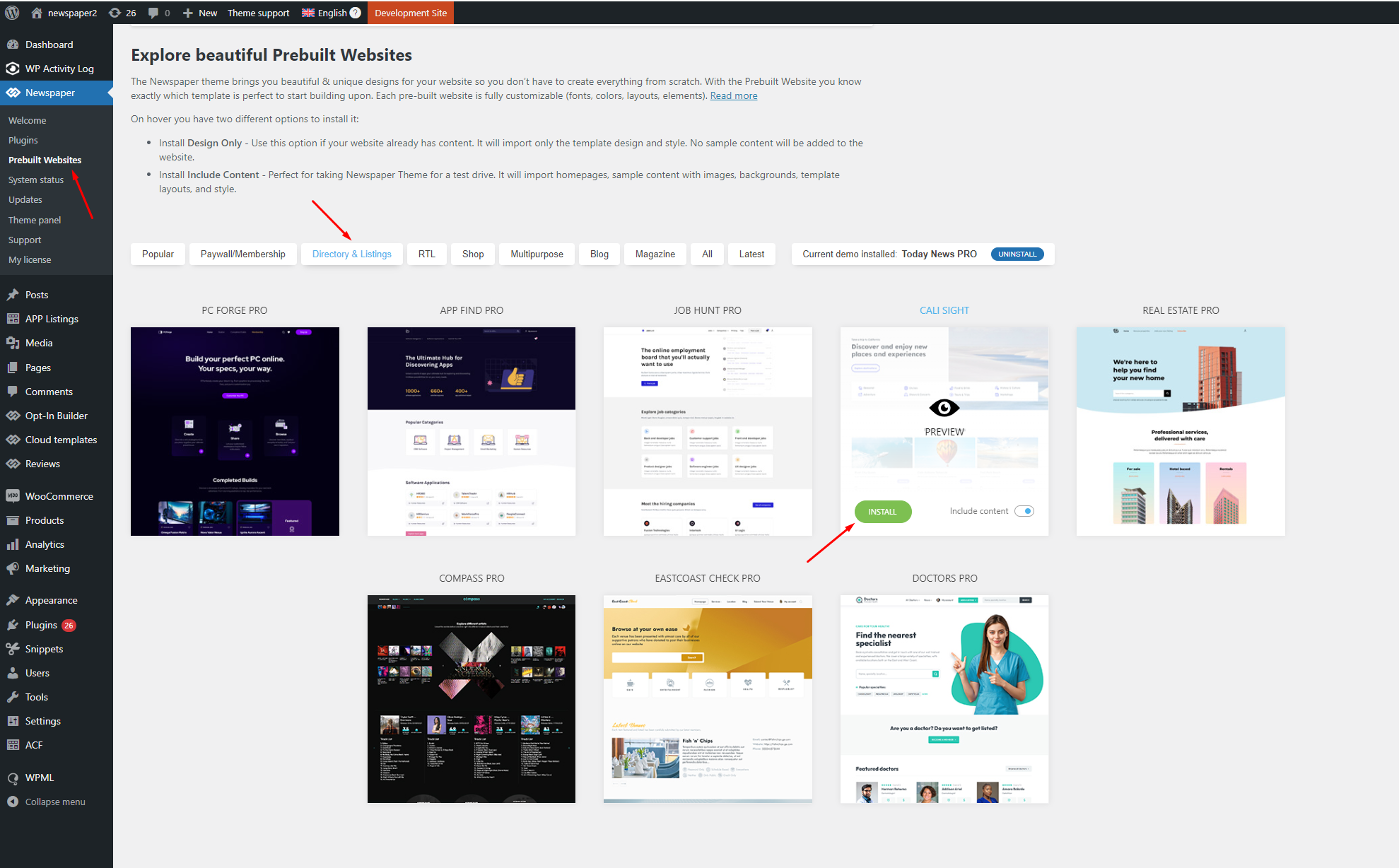The height and width of the screenshot is (868, 1399).
Task: Click the Development Site badge
Action: [x=411, y=13]
